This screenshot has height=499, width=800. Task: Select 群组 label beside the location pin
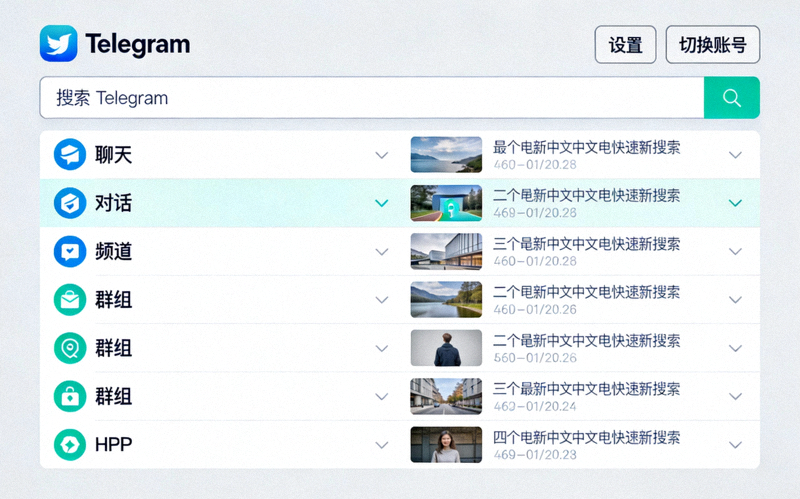point(113,348)
